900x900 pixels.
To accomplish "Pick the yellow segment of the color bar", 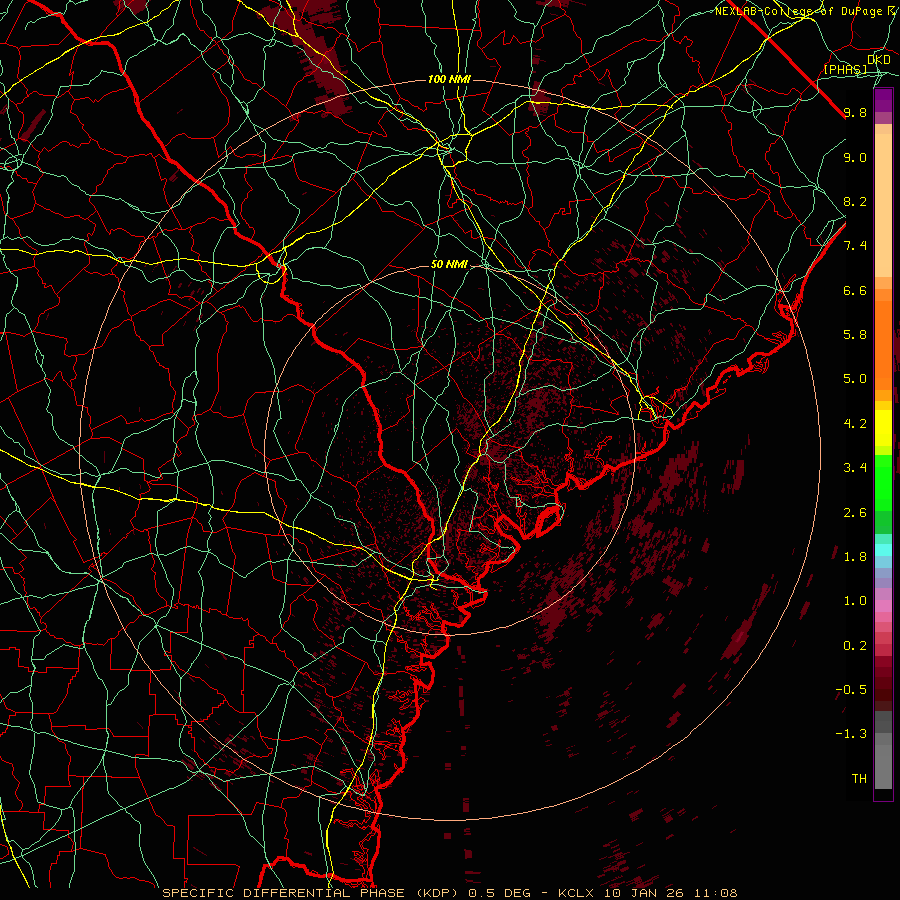I will pyautogui.click(x=883, y=428).
